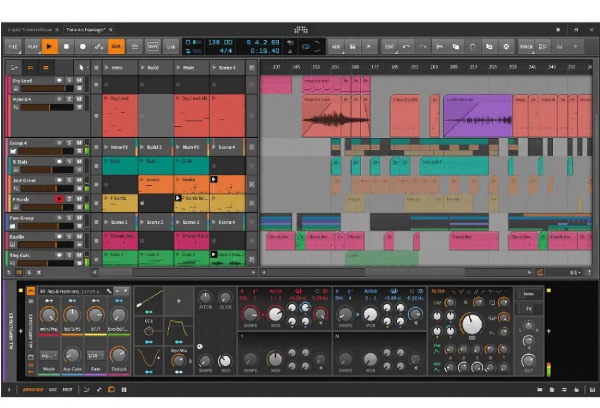Click the delete circle-x icon
600x408 pixels.
pos(506,47)
